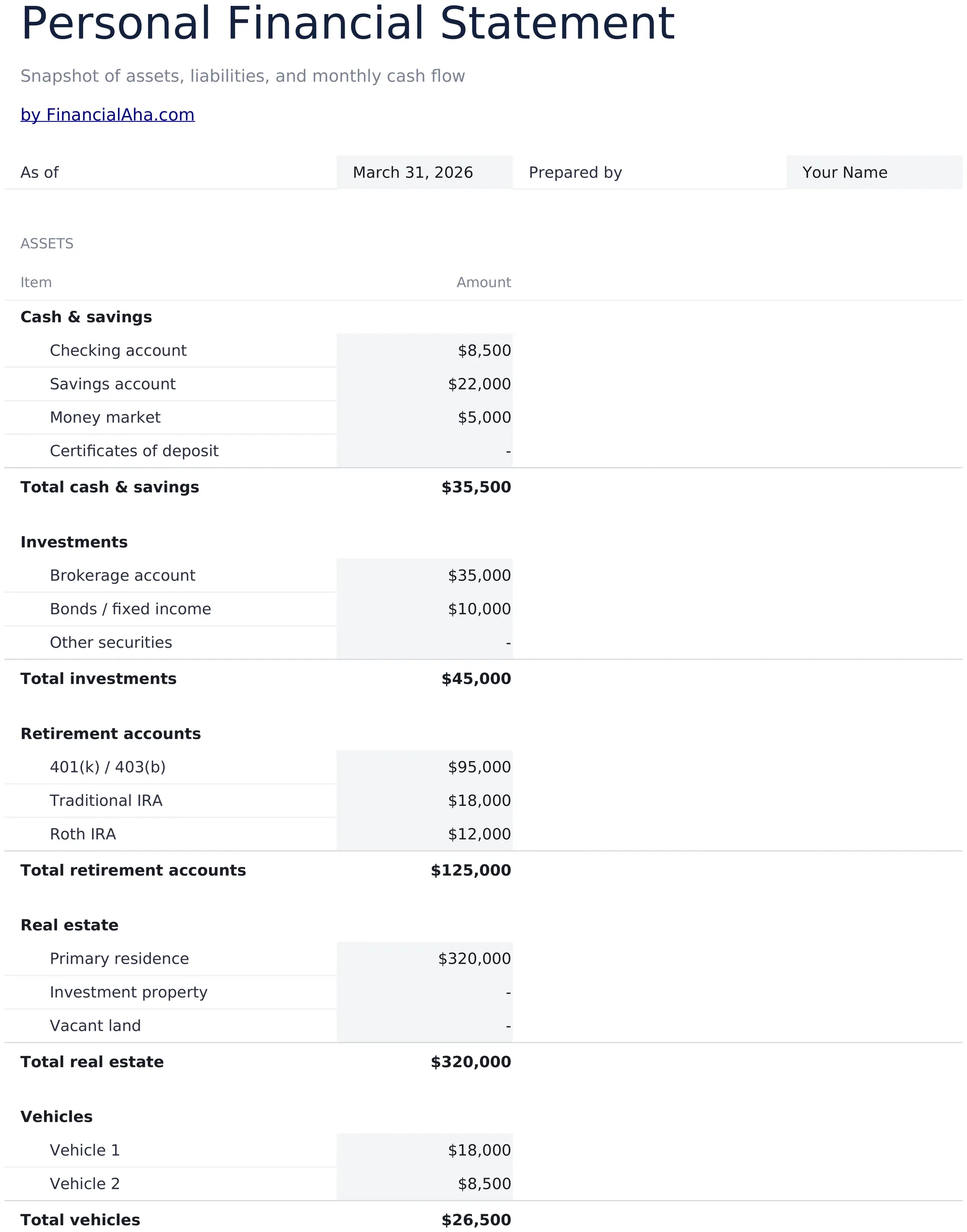
Task: Click the Real estate group heading
Action: coord(70,925)
